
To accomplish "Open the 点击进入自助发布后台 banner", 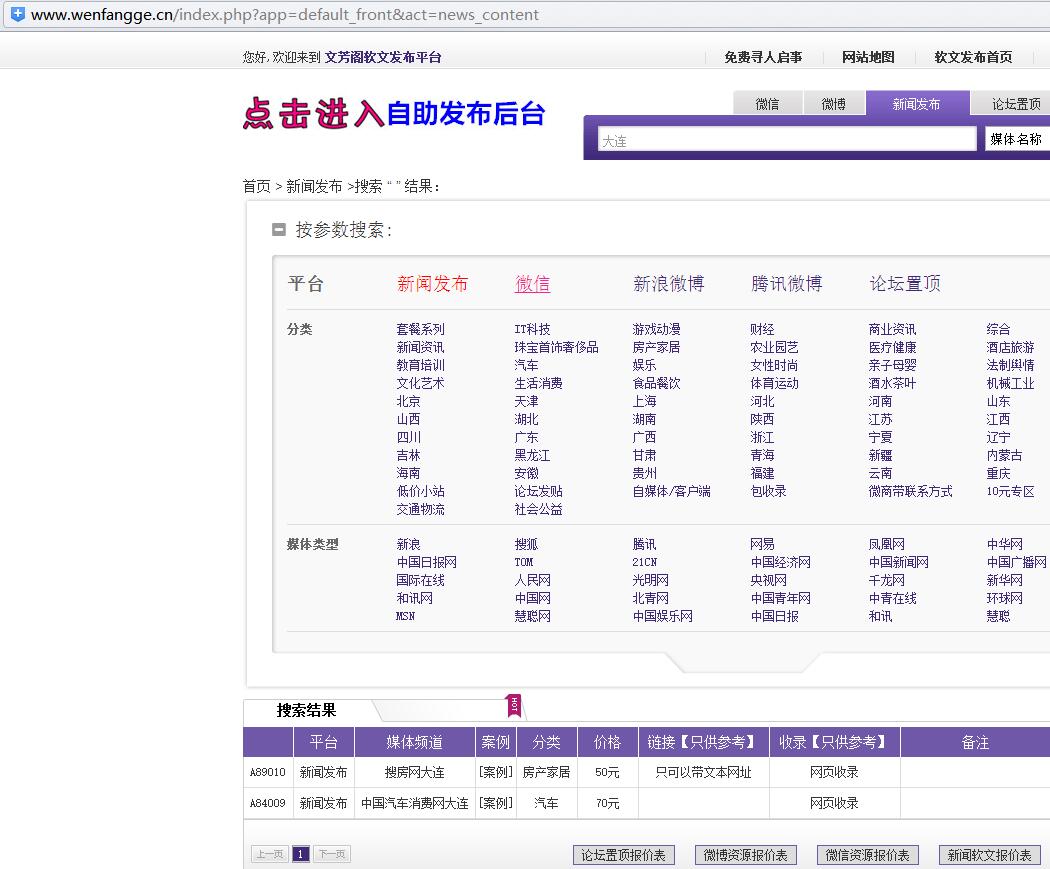I will click(x=394, y=112).
